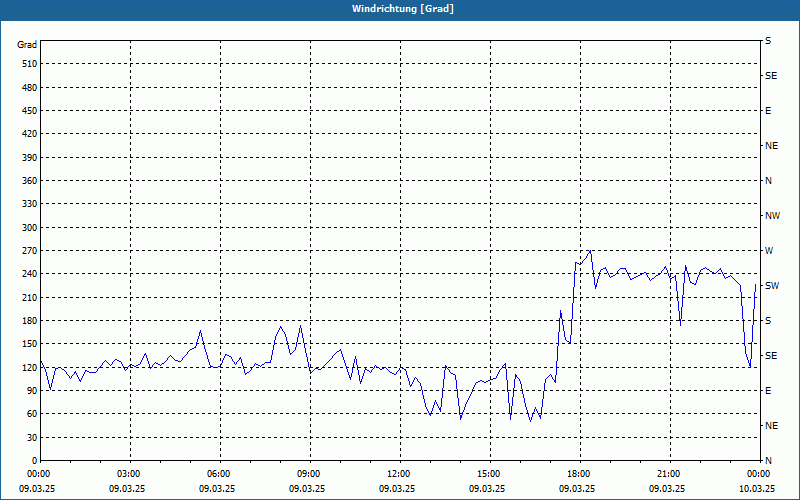Image resolution: width=800 pixels, height=500 pixels.
Task: Select the N compass label level with 0
Action: click(768, 461)
